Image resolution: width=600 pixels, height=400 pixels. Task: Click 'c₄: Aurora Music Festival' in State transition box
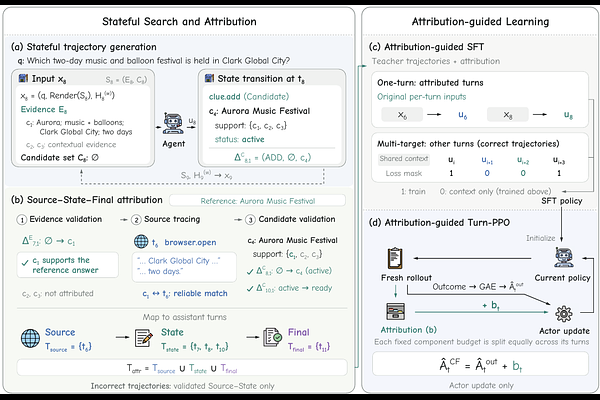[x=259, y=111]
